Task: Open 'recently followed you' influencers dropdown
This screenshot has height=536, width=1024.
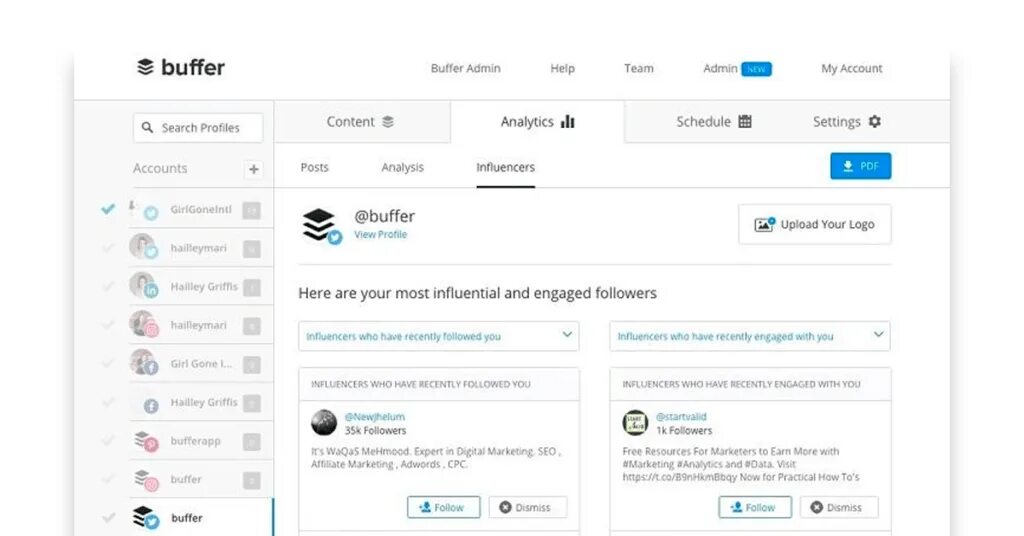Action: pos(439,336)
